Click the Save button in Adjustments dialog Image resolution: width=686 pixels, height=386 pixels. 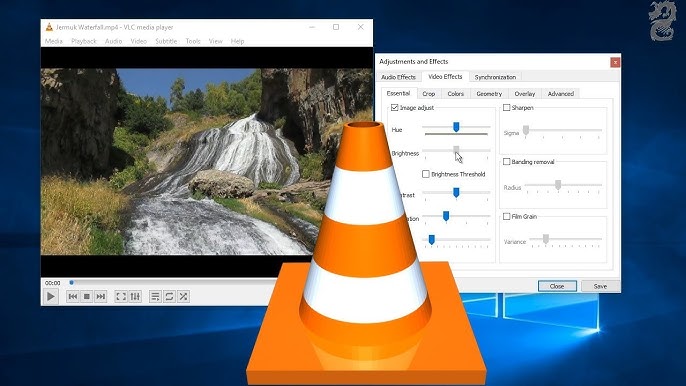600,286
